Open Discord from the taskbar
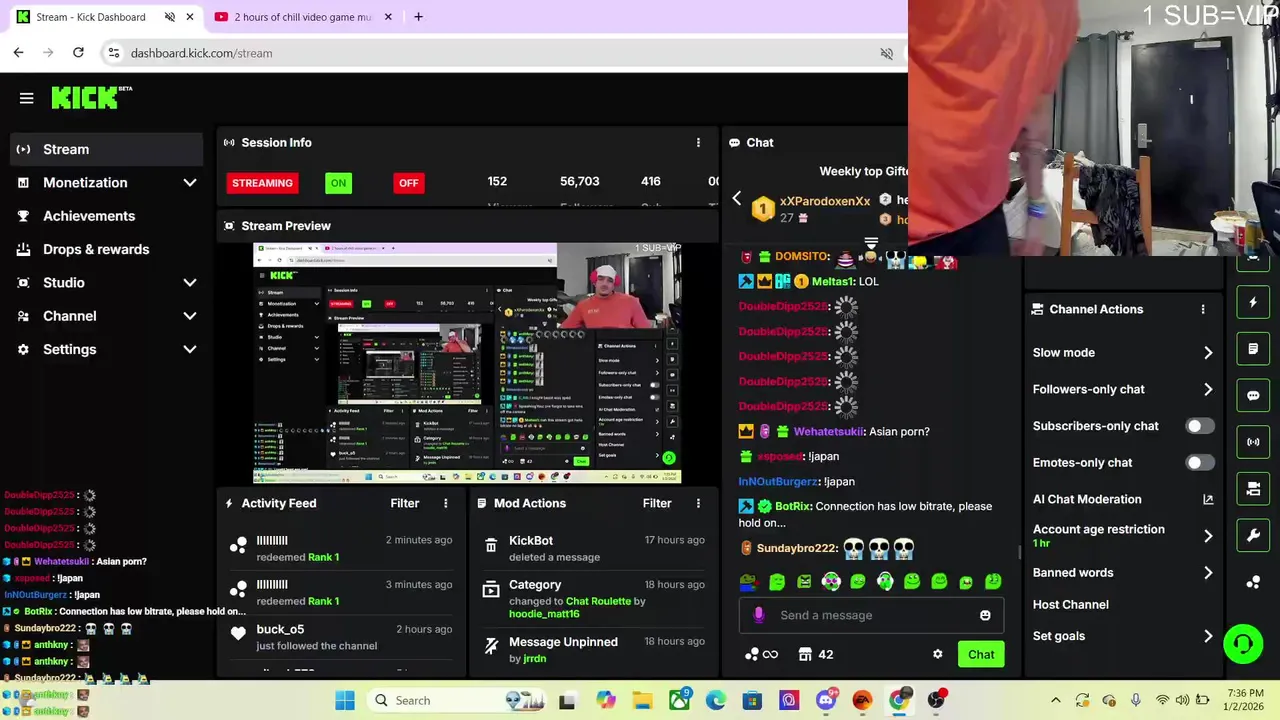 coord(826,700)
